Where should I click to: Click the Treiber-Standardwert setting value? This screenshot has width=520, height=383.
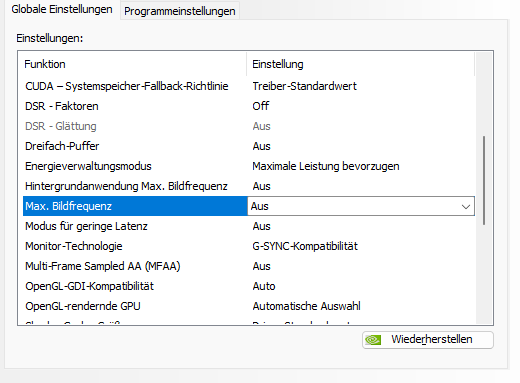pos(304,86)
